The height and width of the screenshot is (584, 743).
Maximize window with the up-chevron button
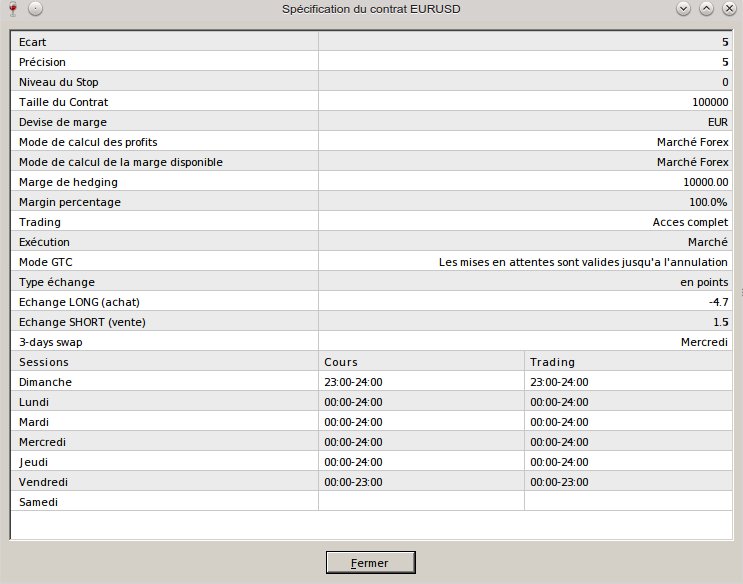(x=705, y=9)
